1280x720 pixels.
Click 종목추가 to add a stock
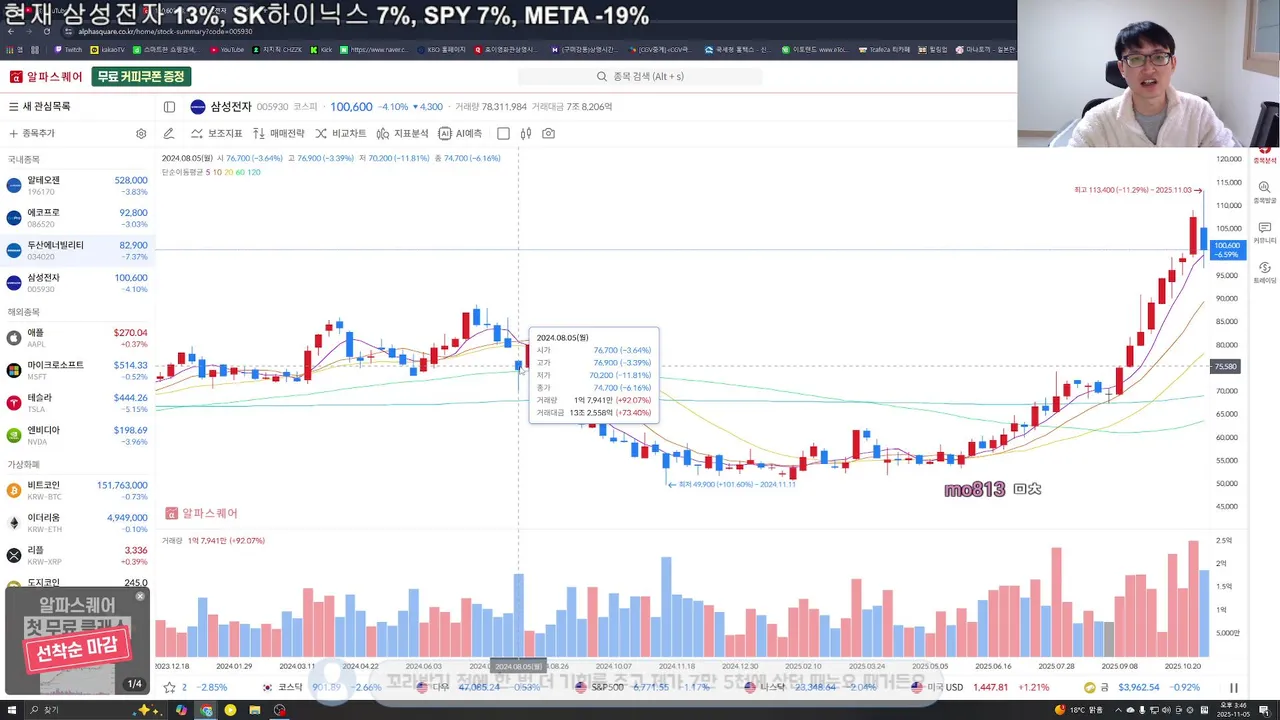32,133
